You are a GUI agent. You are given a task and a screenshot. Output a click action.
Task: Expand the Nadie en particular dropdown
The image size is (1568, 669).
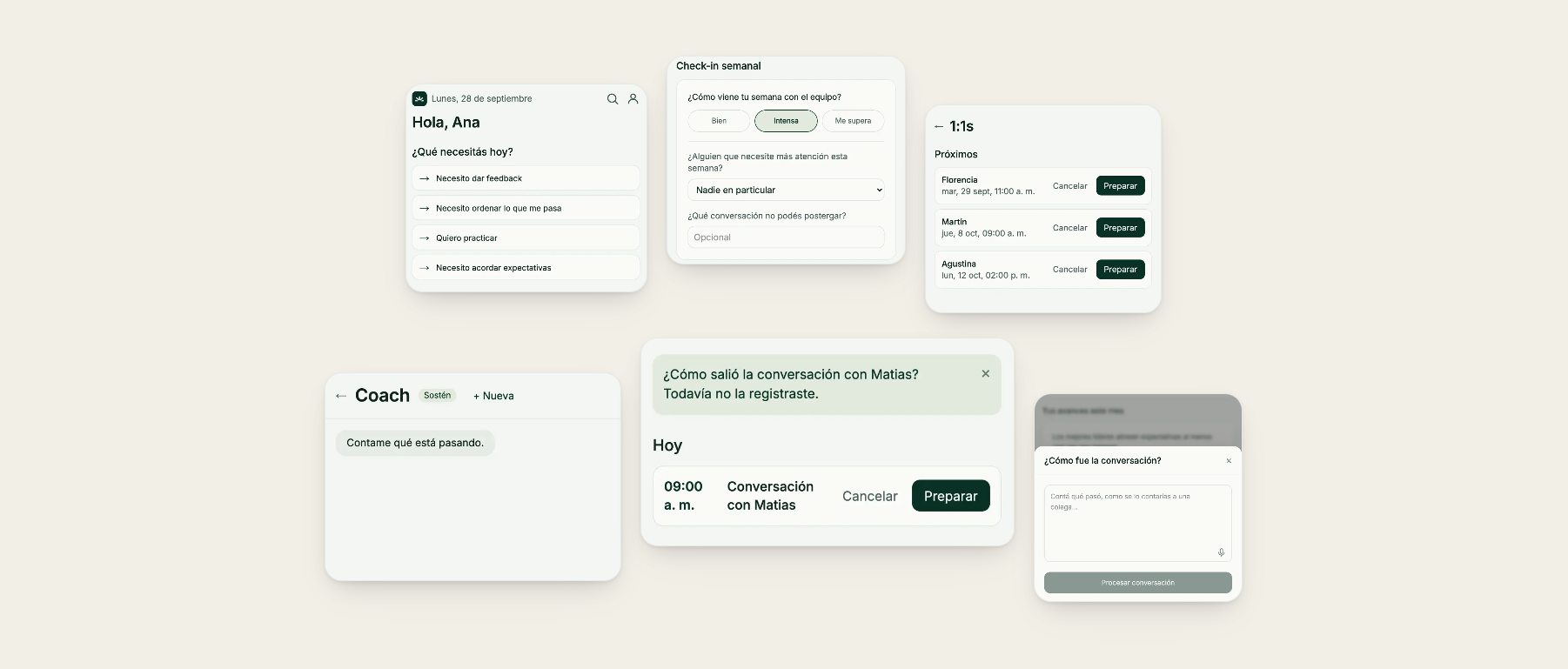pyautogui.click(x=786, y=190)
